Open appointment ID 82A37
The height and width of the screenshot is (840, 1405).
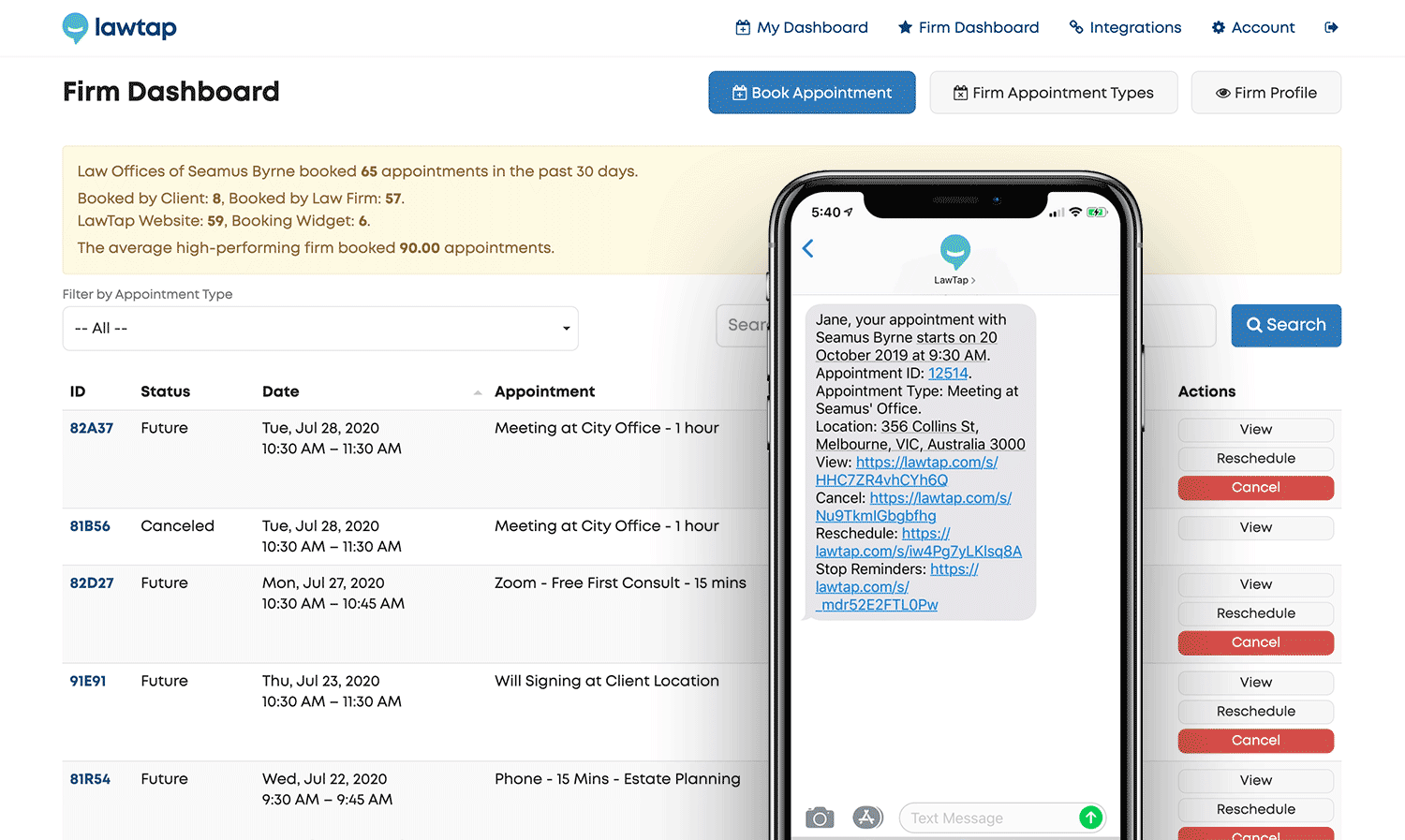click(92, 428)
